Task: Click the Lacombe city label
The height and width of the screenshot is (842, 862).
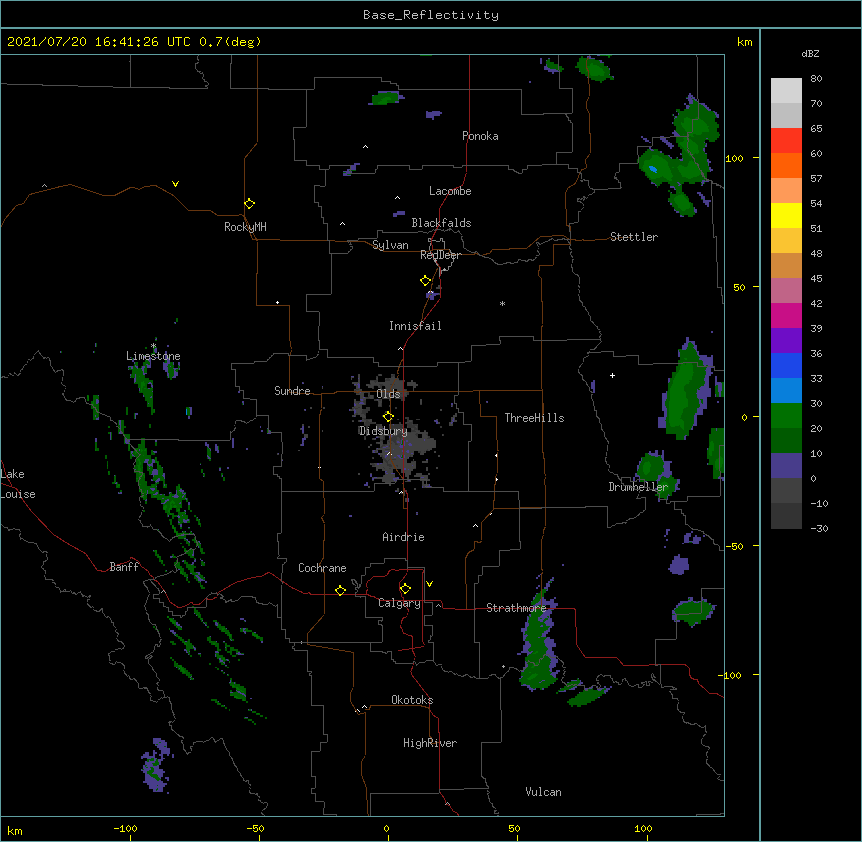Action: click(450, 191)
